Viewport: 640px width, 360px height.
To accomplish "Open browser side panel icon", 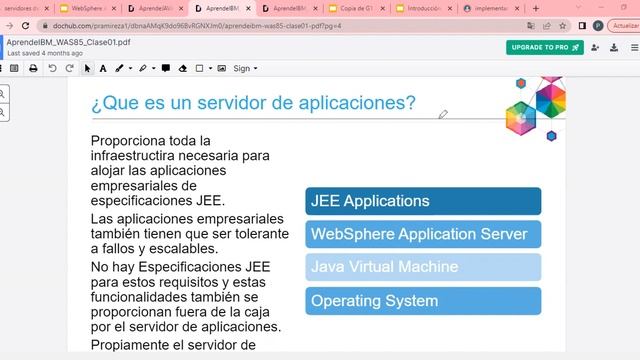I will [582, 26].
